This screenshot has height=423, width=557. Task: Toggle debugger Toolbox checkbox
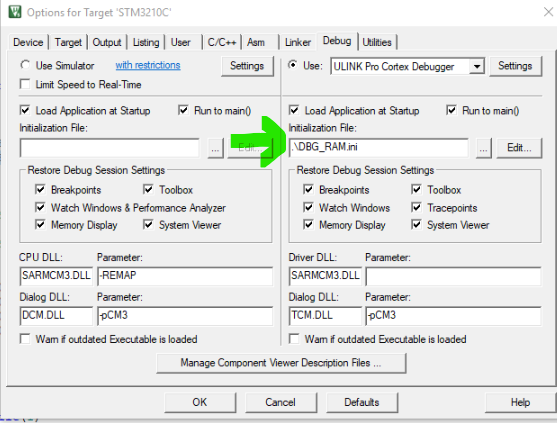click(416, 189)
